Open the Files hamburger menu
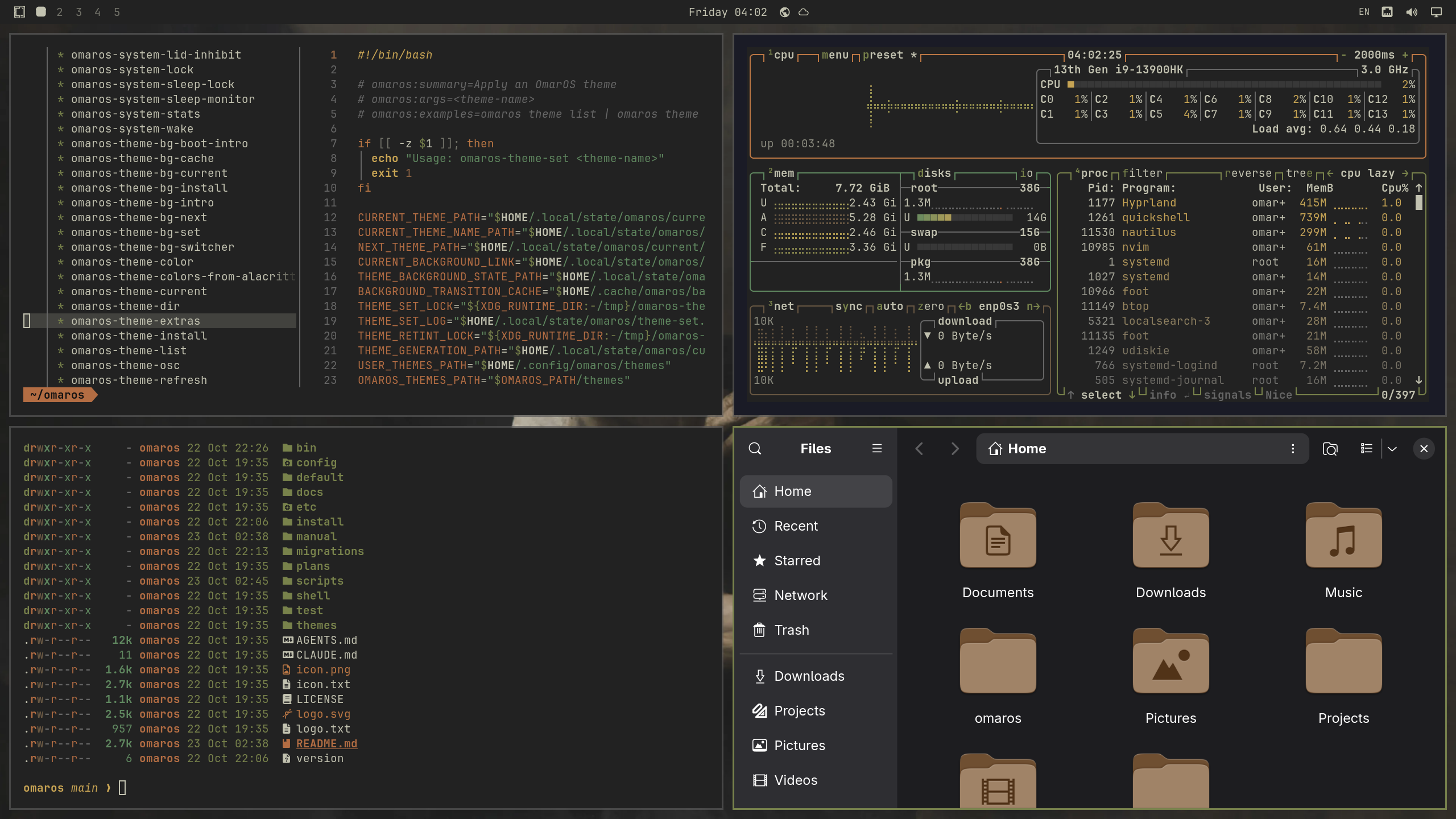Screen dimensions: 1456x819 [877, 449]
